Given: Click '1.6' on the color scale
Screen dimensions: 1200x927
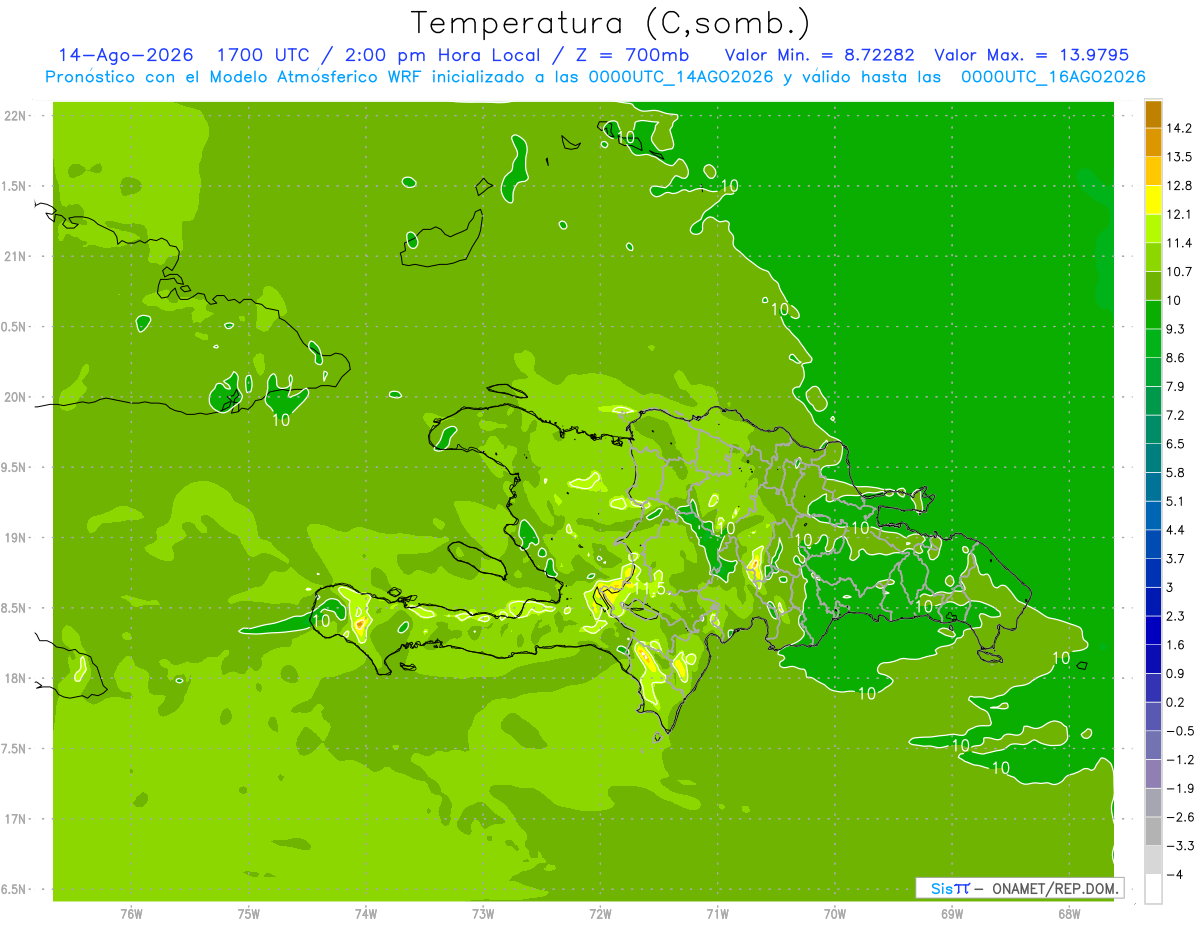Looking at the screenshot, I should coord(1176,645).
